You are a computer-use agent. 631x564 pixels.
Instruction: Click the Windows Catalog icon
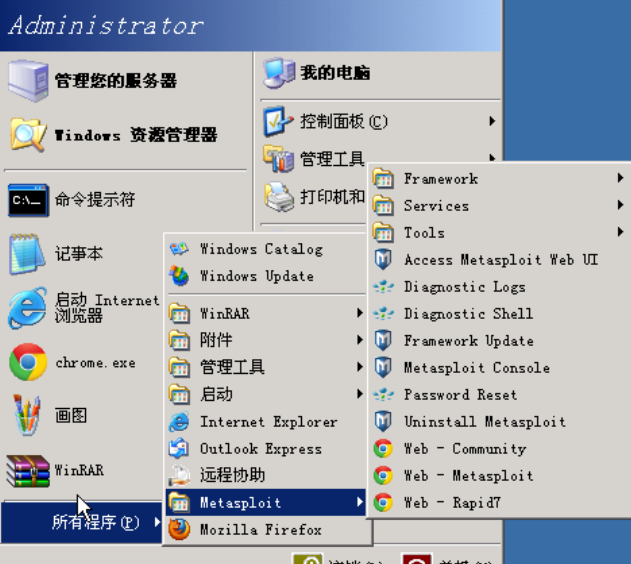pyautogui.click(x=179, y=249)
